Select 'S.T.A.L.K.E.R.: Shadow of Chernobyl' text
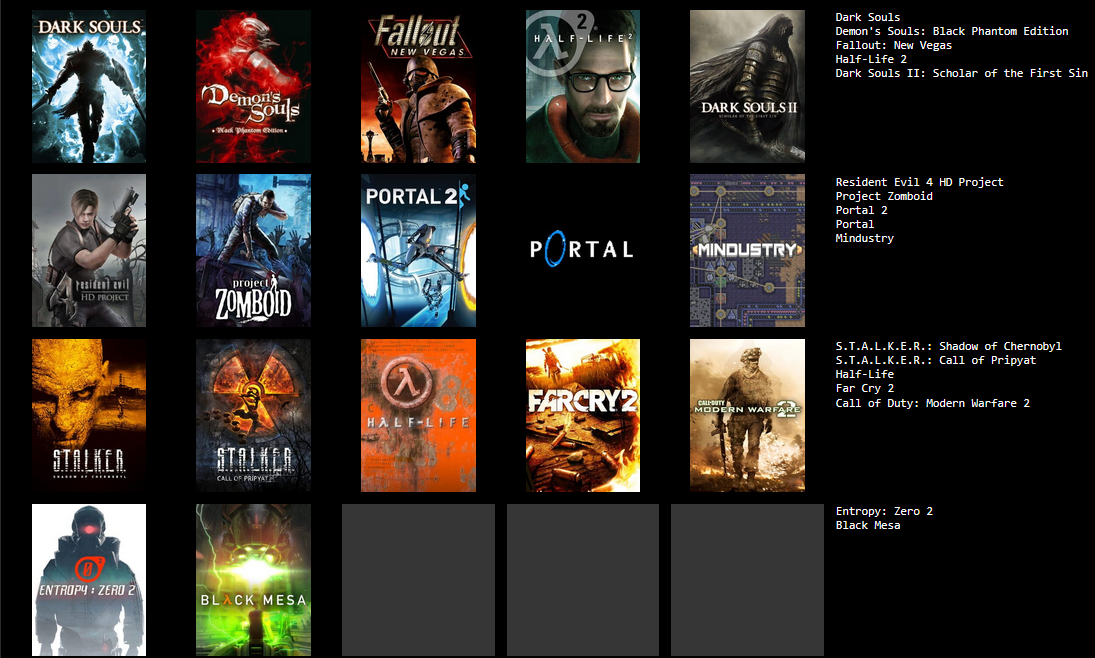Image resolution: width=1095 pixels, height=658 pixels. [x=948, y=346]
